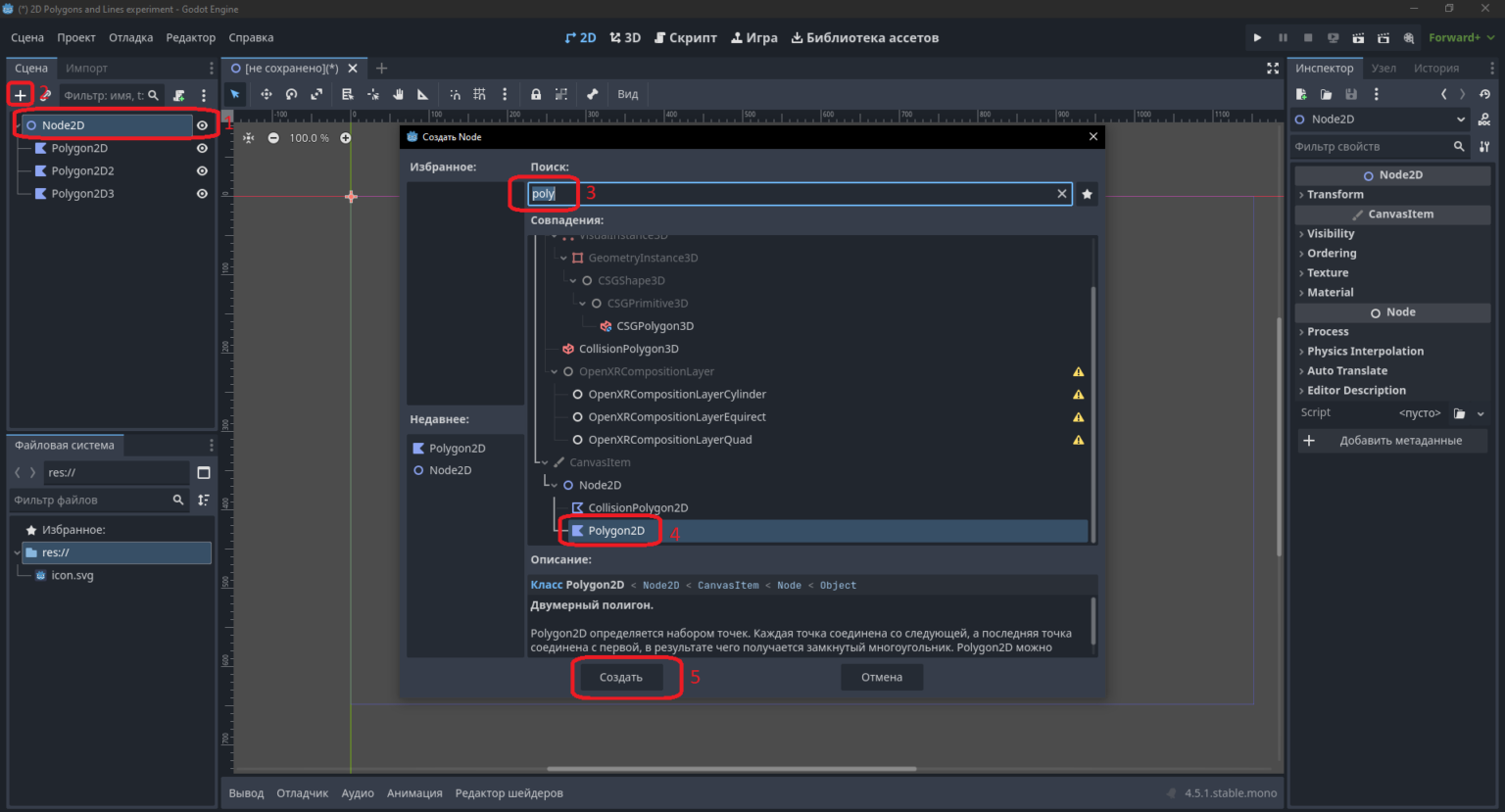The width and height of the screenshot is (1505, 812).
Task: Click the lock selected node icon
Action: [536, 95]
